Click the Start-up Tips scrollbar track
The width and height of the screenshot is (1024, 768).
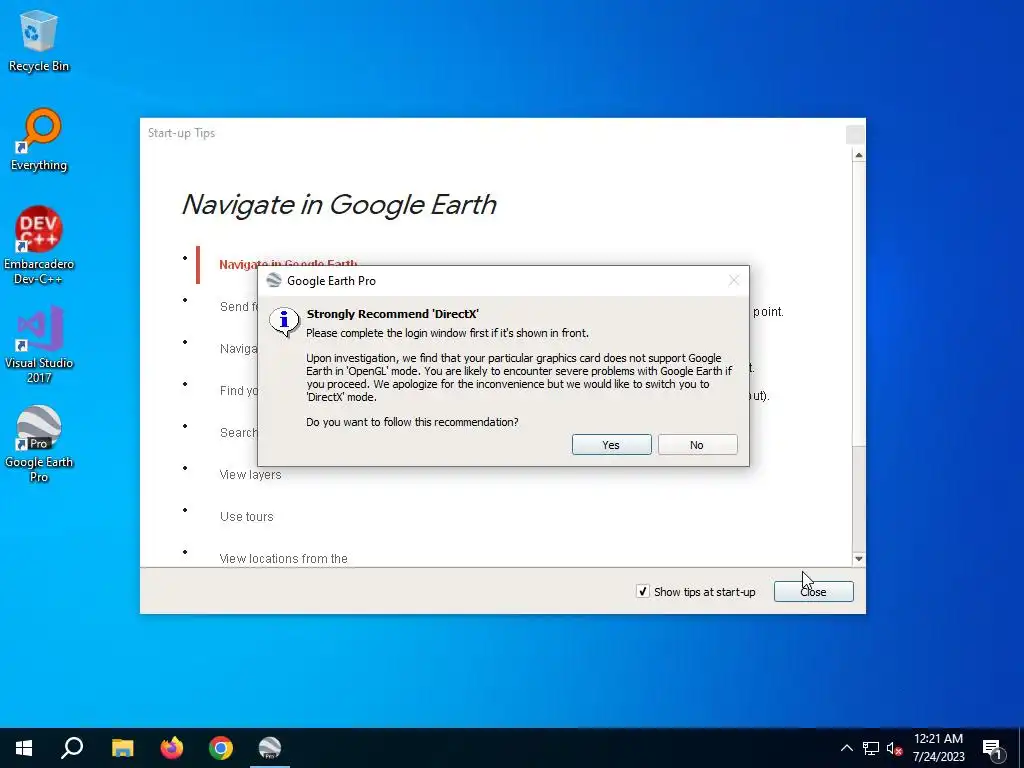point(859,500)
